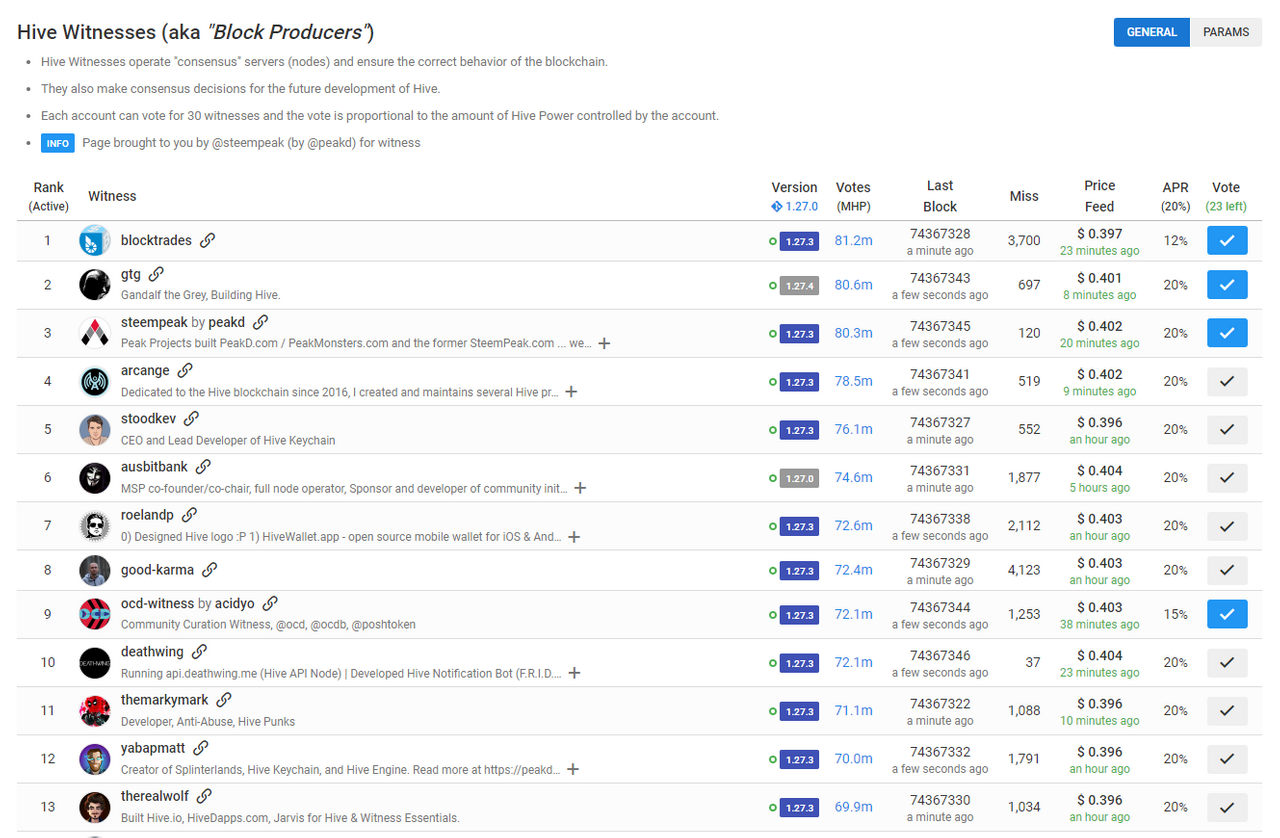Vote for witness stoodkev
The image size is (1280, 838).
(x=1227, y=429)
